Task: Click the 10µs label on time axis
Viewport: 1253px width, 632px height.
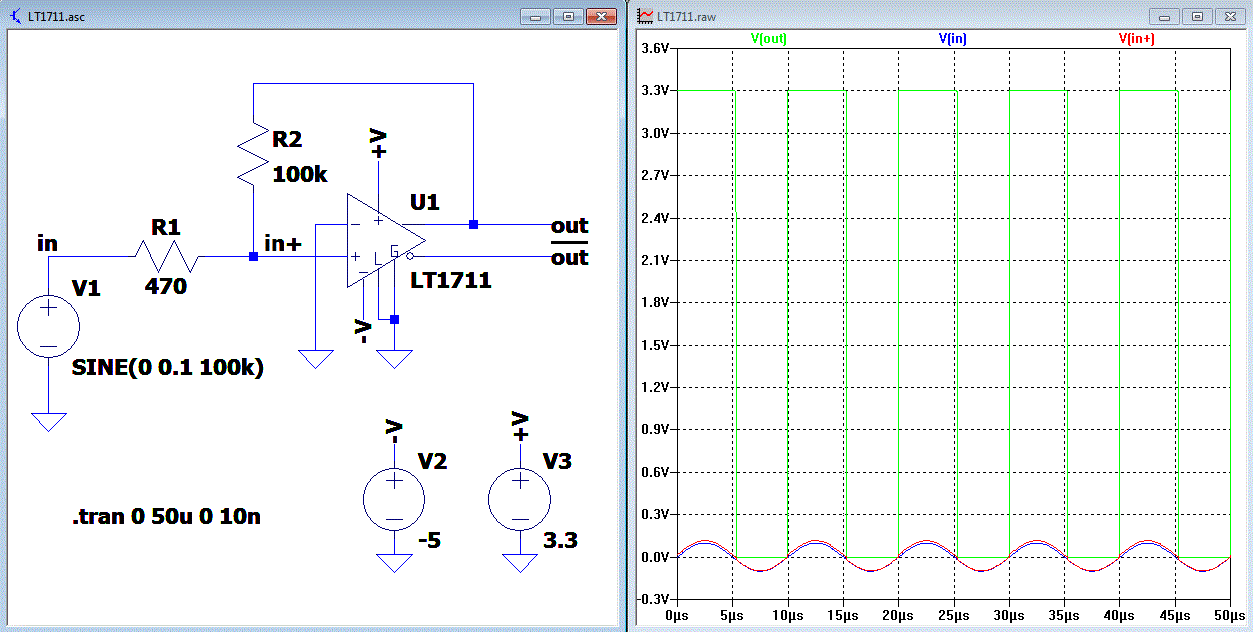Action: point(788,614)
